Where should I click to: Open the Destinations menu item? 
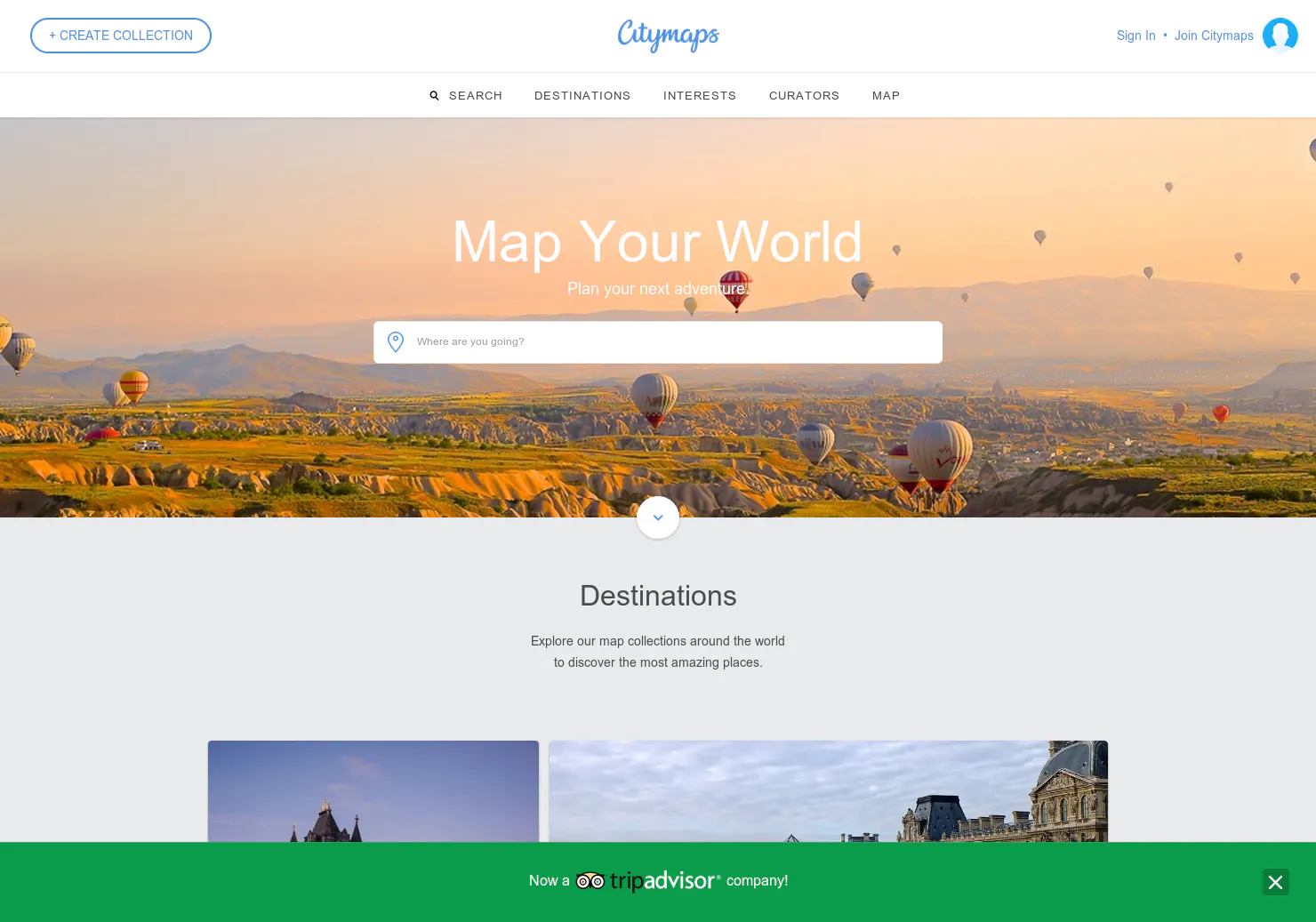pos(582,95)
